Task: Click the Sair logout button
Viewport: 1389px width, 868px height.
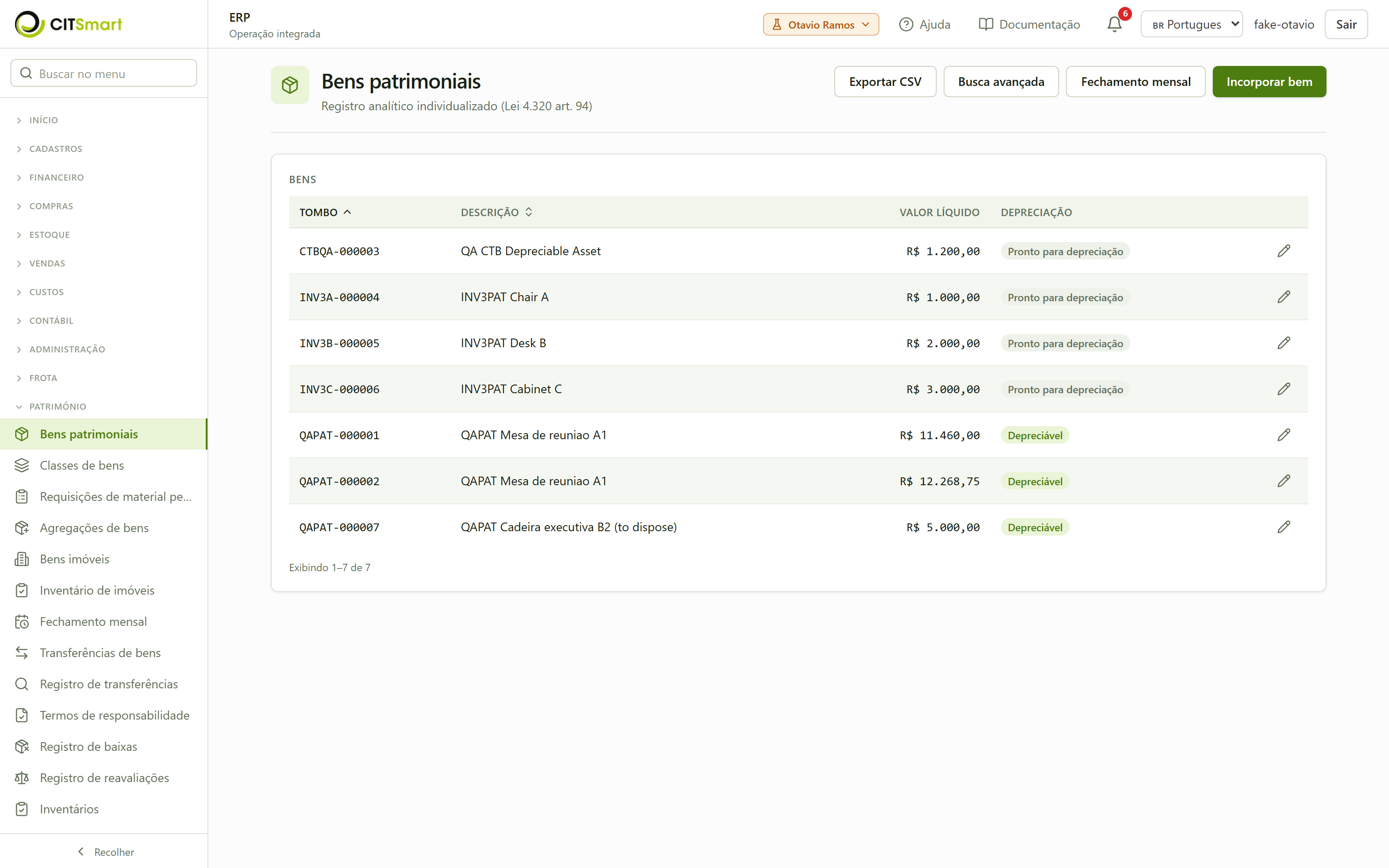Action: point(1346,24)
